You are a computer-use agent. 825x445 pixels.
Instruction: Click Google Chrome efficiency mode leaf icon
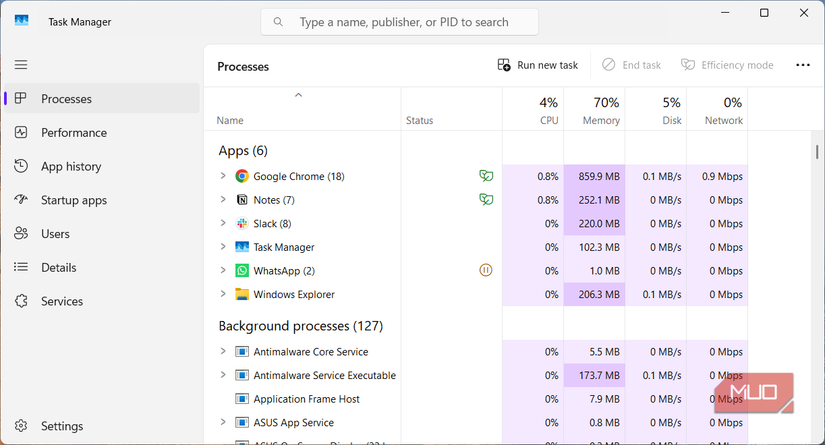tap(486, 176)
